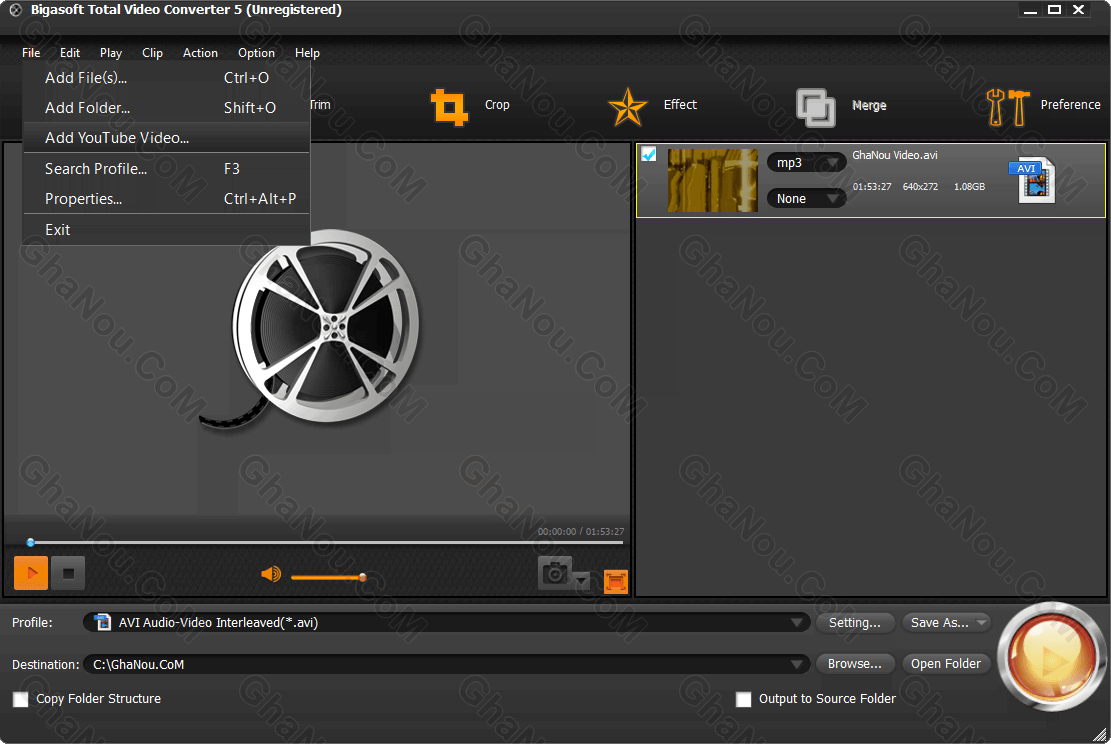Open the Save As arrow dropdown
1111x744 pixels.
981,623
